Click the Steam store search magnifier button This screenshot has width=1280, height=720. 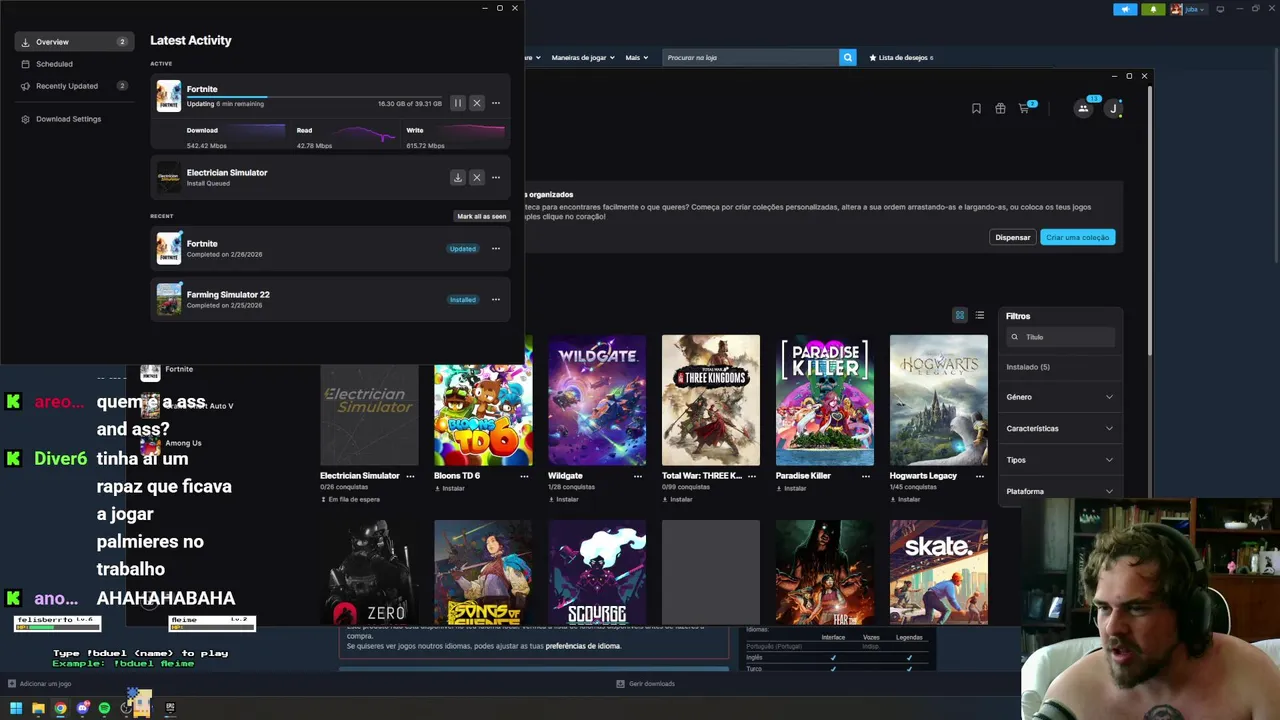pos(848,57)
